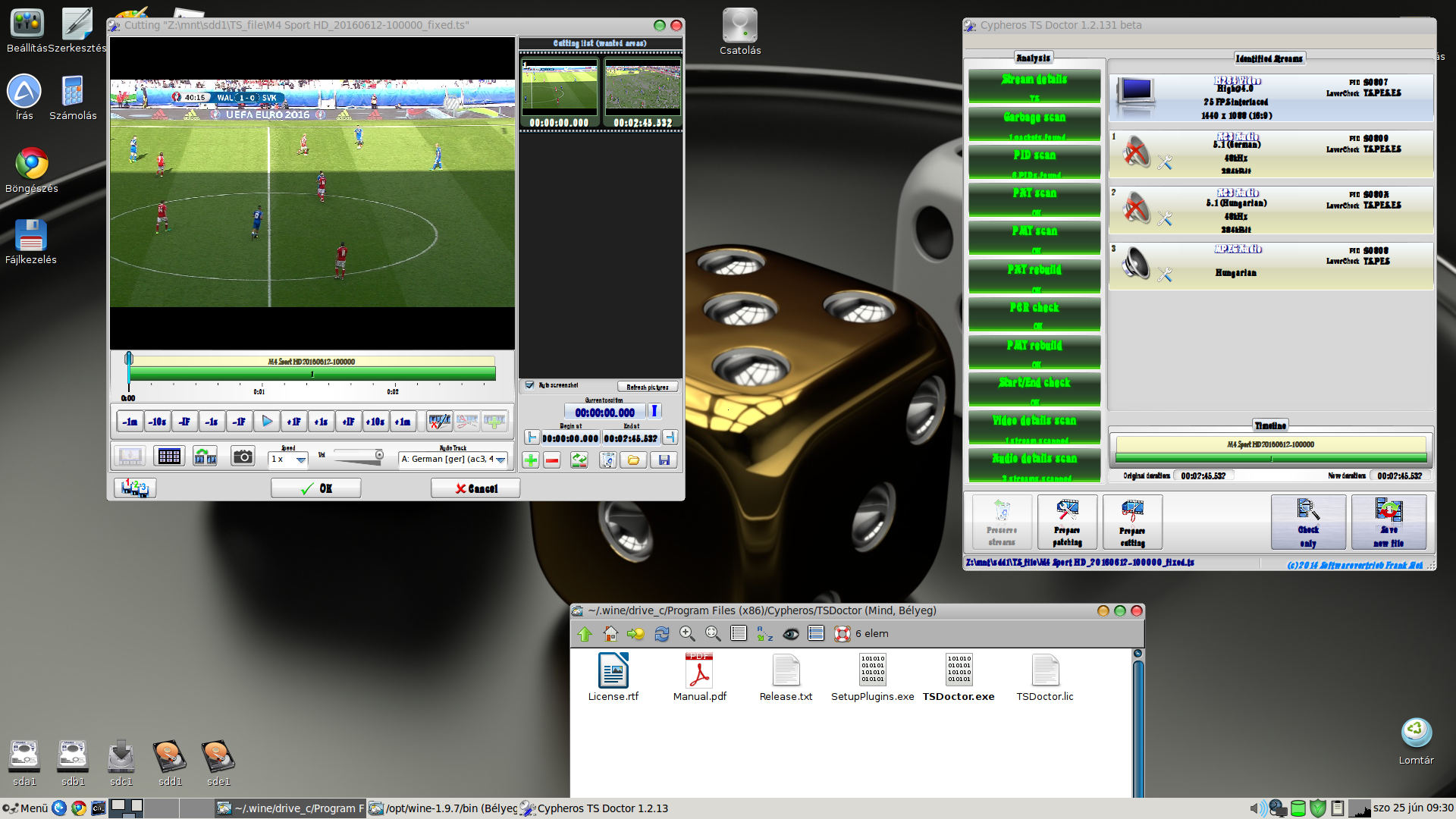Save the cut list with floppy icon
The image size is (1456, 819).
(664, 460)
